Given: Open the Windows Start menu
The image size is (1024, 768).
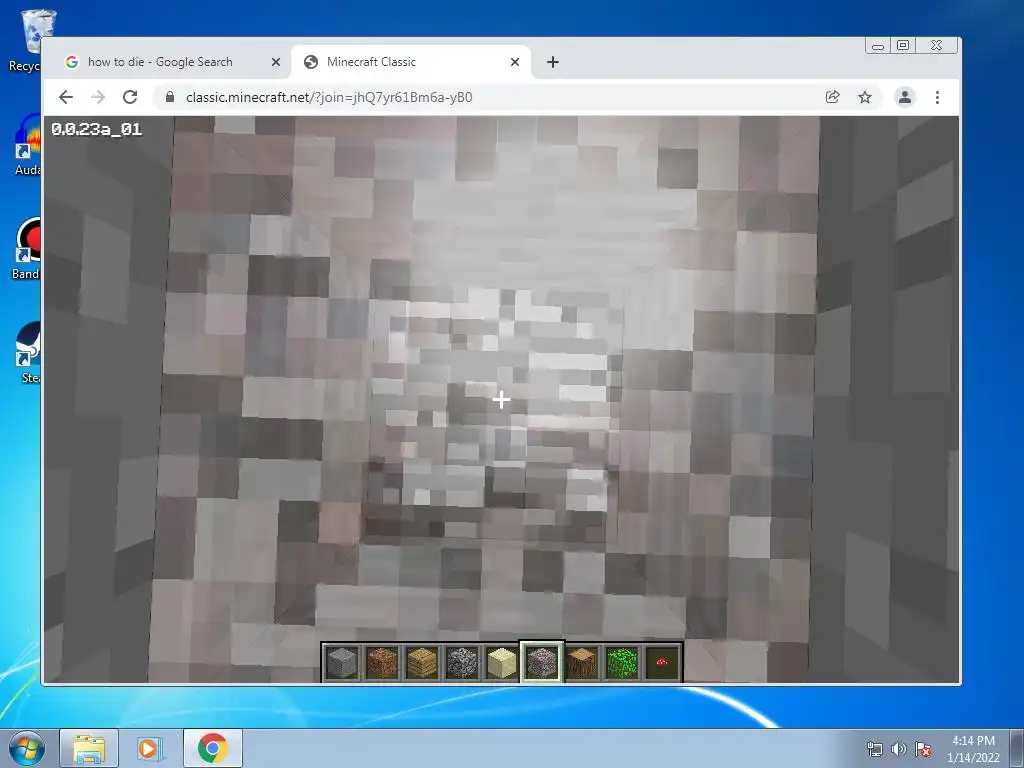Looking at the screenshot, I should pos(26,748).
